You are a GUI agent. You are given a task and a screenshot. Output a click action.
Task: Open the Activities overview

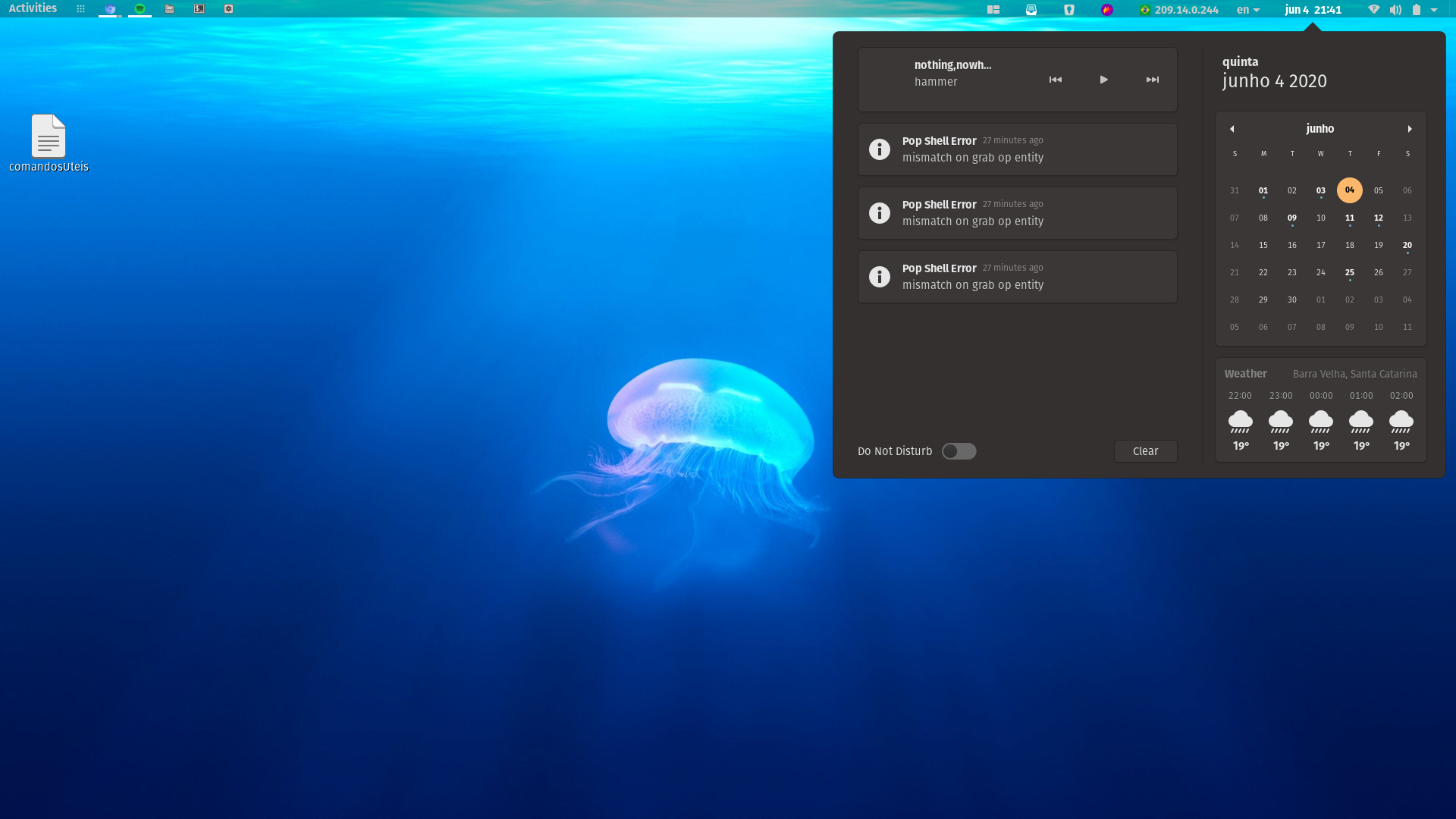click(33, 8)
